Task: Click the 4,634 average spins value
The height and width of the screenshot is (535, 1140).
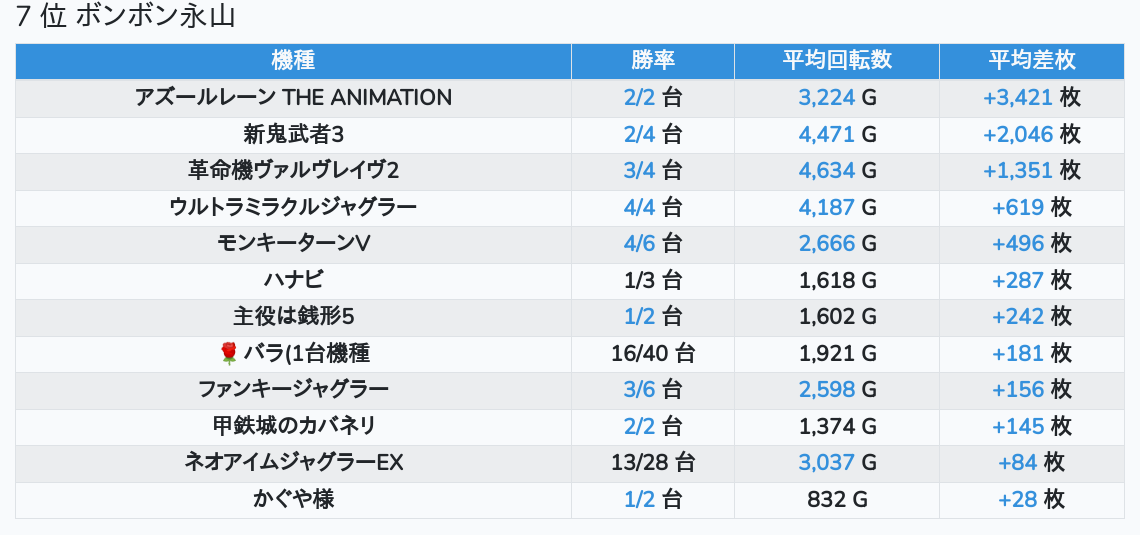Action: click(827, 171)
